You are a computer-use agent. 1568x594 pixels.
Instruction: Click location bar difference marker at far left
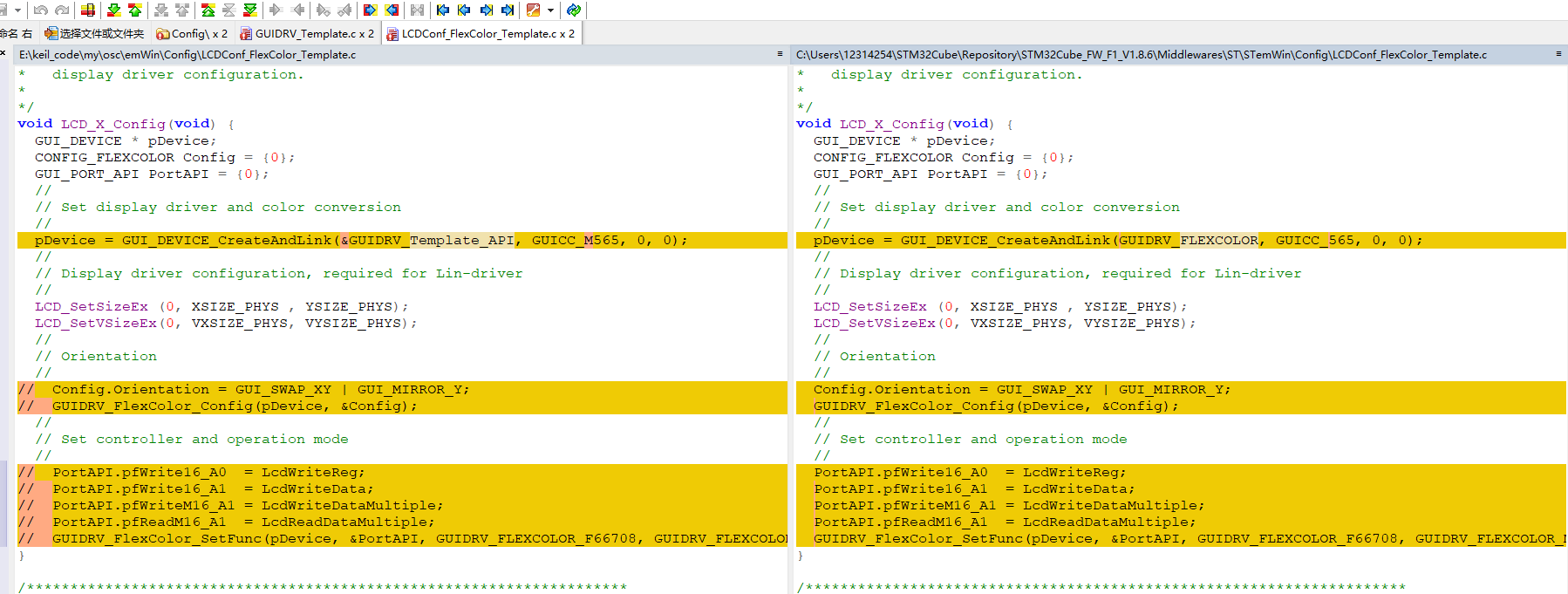[3, 503]
